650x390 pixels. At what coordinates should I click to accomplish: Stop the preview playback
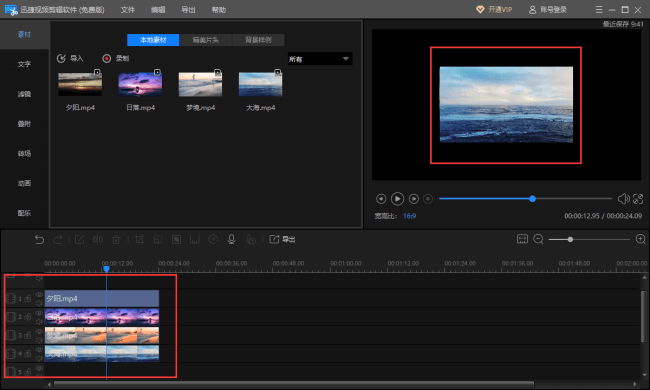coord(428,199)
